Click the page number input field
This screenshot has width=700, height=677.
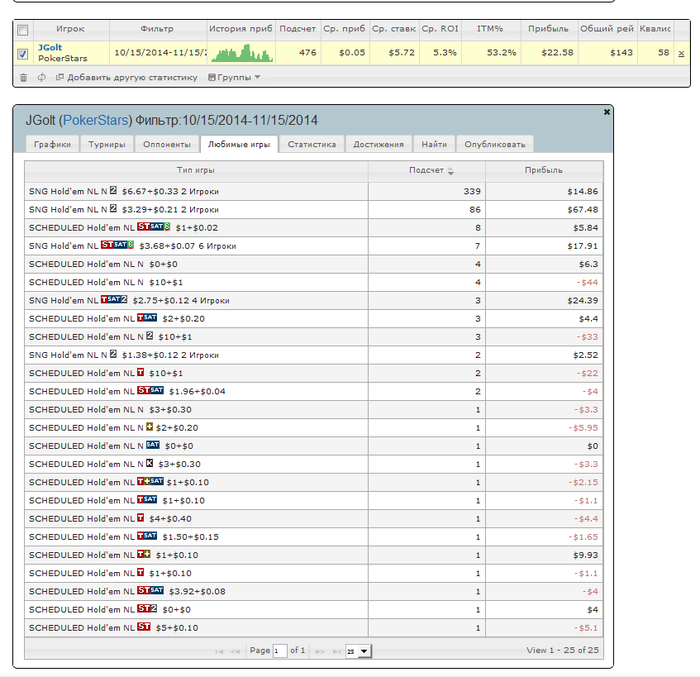point(279,651)
